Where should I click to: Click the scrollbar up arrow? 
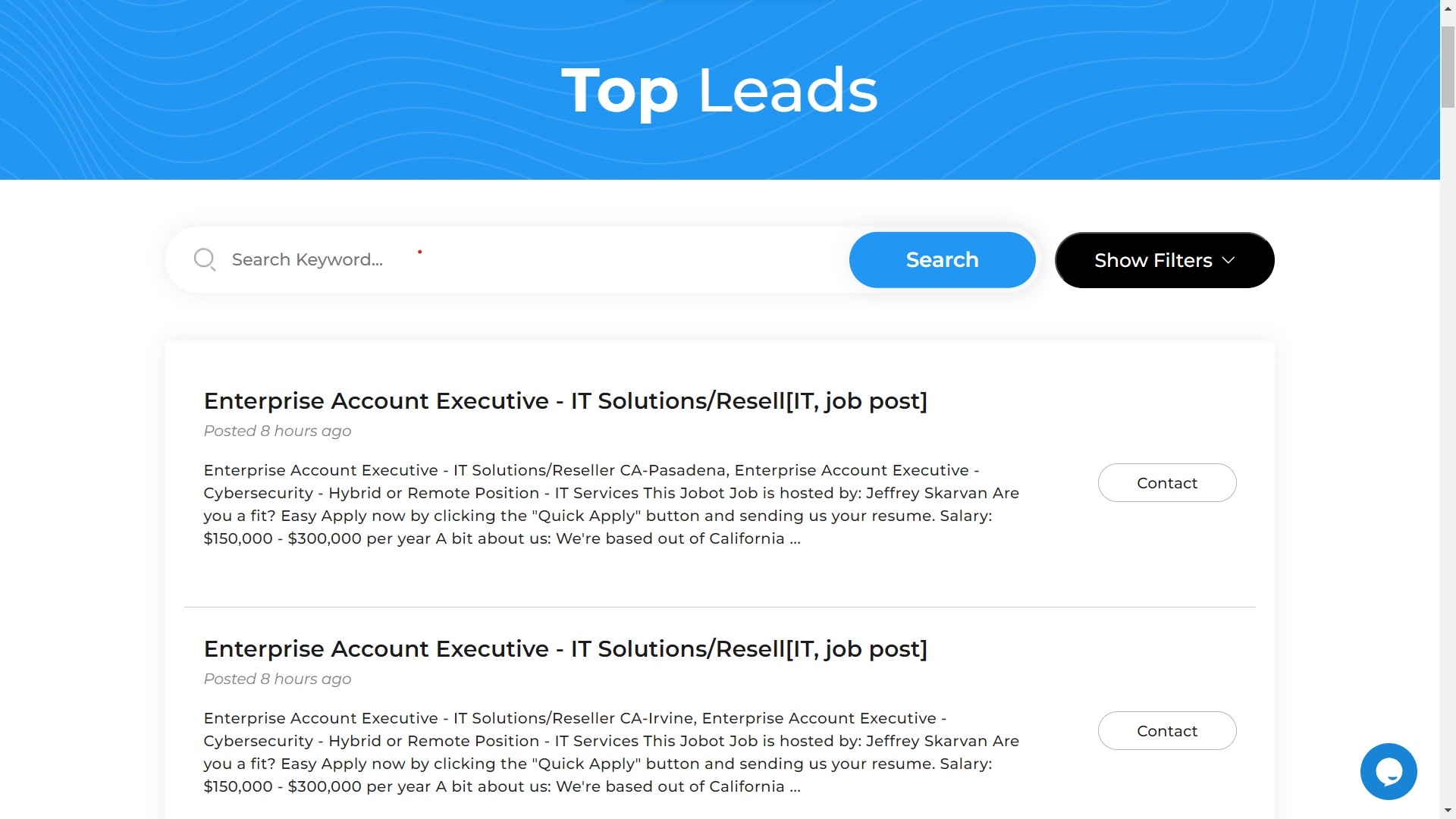click(1448, 5)
